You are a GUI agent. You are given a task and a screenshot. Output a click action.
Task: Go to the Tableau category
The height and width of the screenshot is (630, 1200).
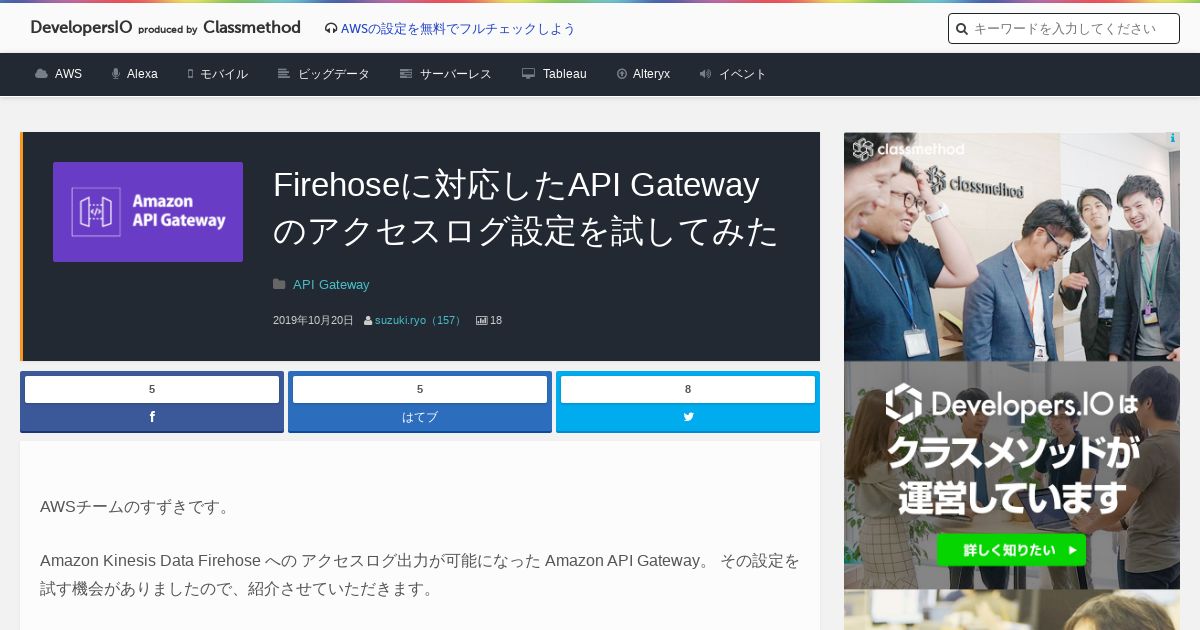554,74
